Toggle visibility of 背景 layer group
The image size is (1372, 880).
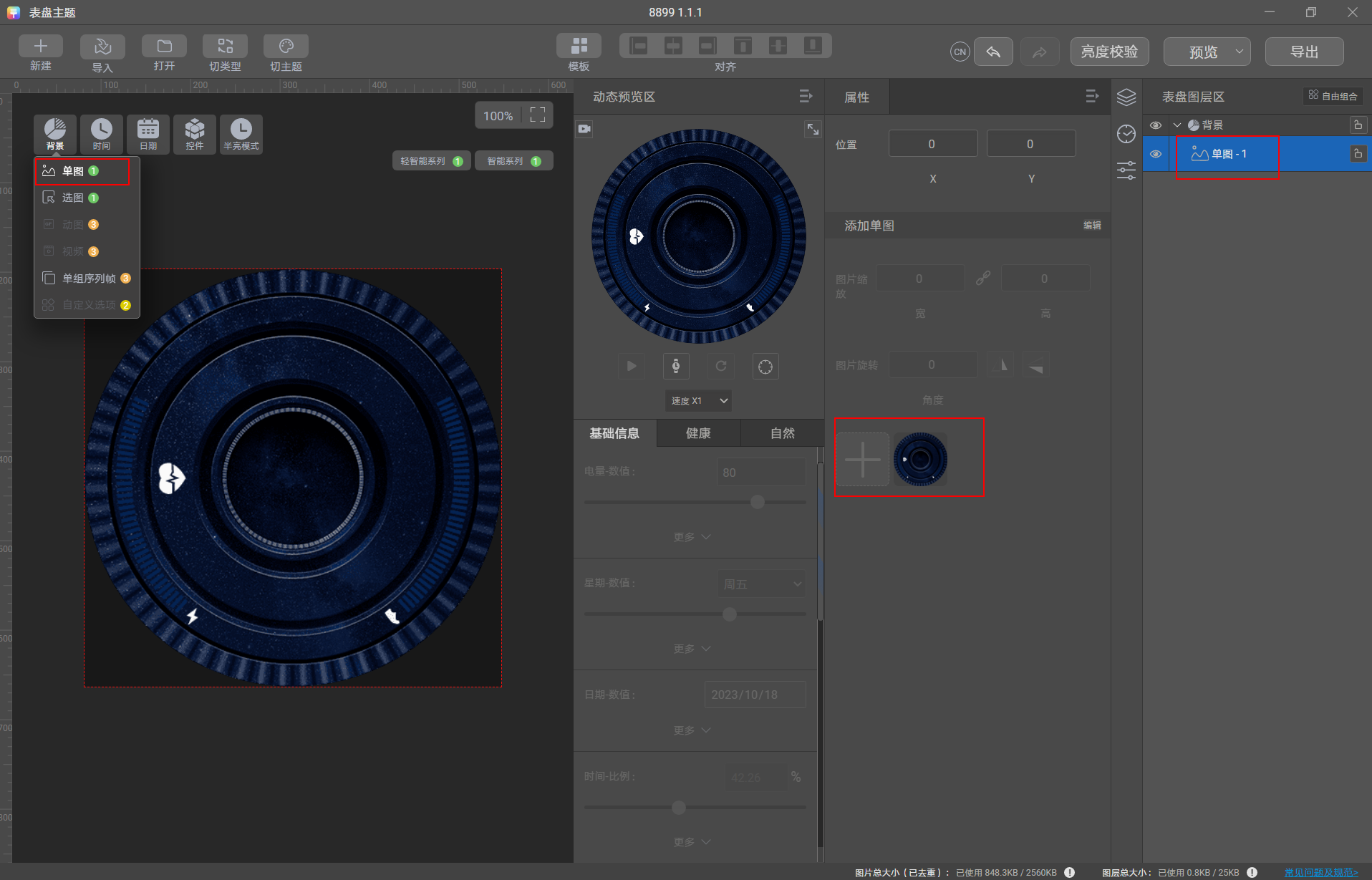tap(1155, 125)
